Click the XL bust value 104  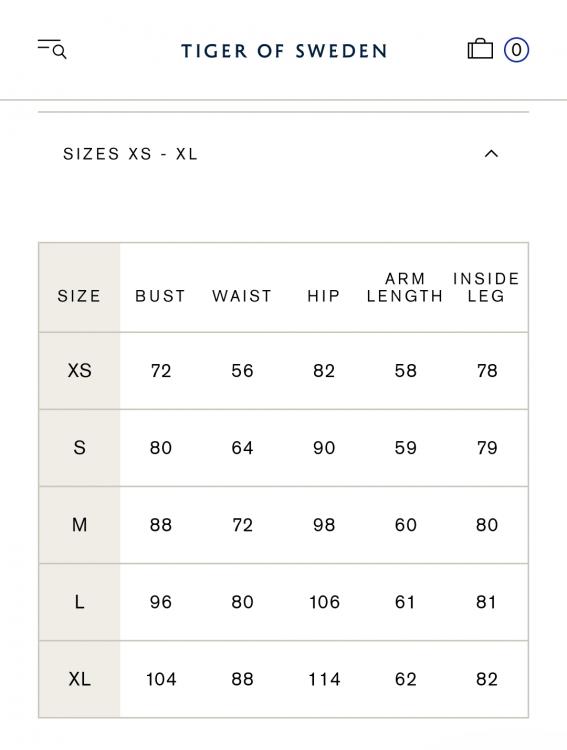click(161, 679)
